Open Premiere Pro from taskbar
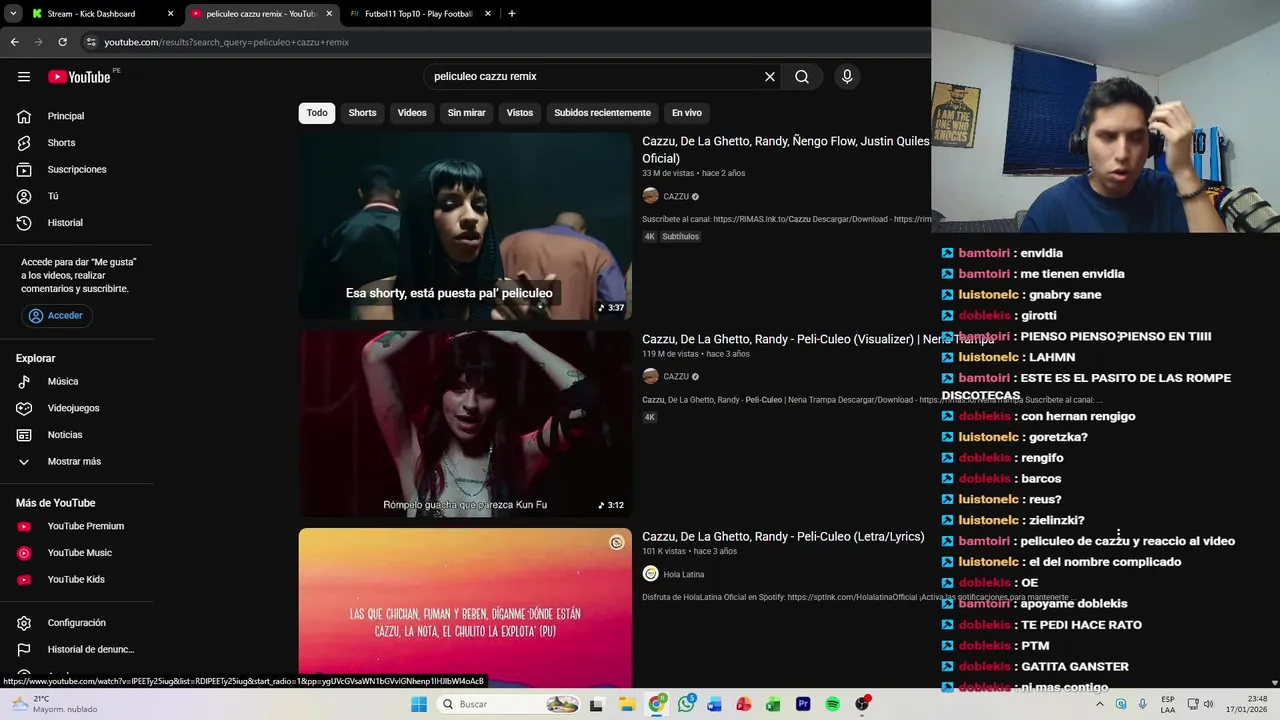The width and height of the screenshot is (1280, 720). click(803, 704)
